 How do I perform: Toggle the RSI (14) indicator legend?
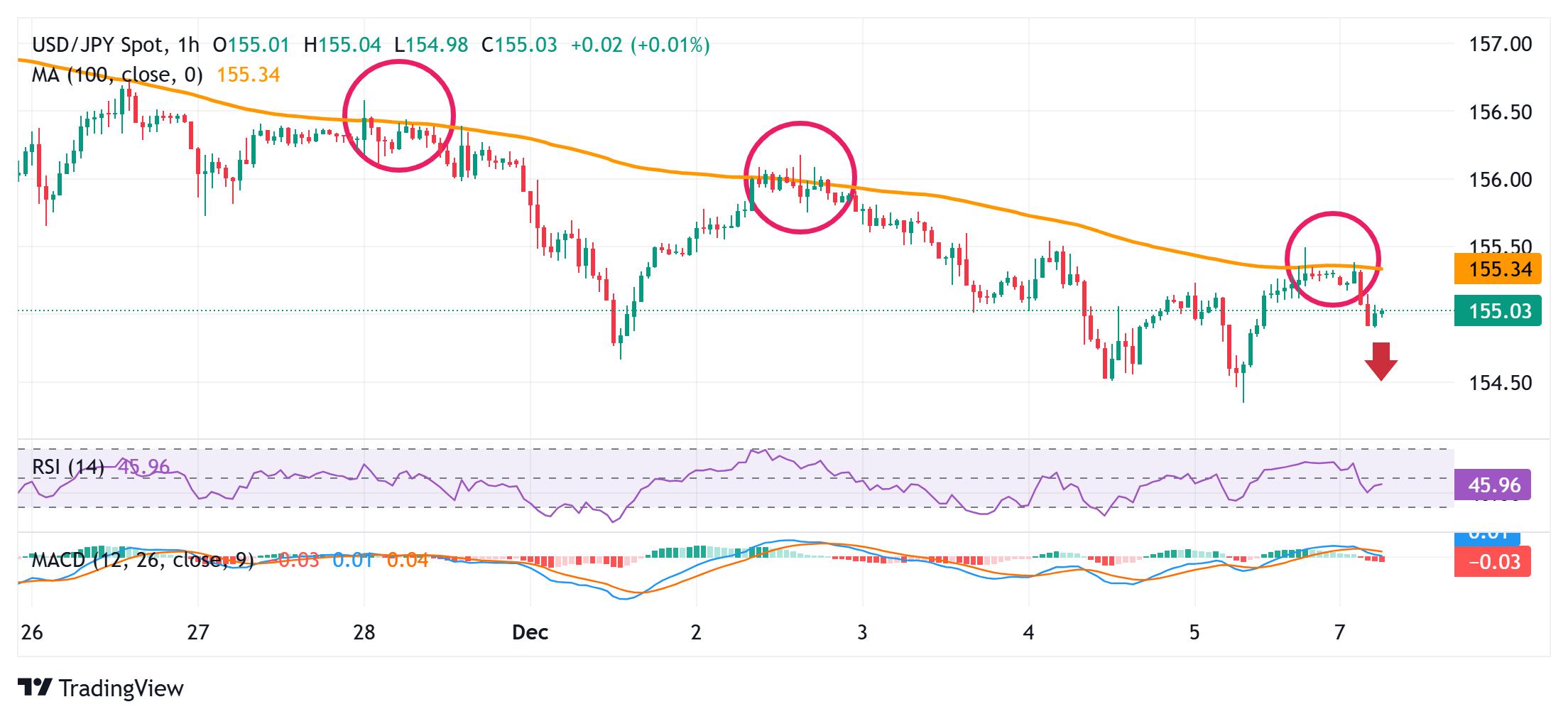68,467
